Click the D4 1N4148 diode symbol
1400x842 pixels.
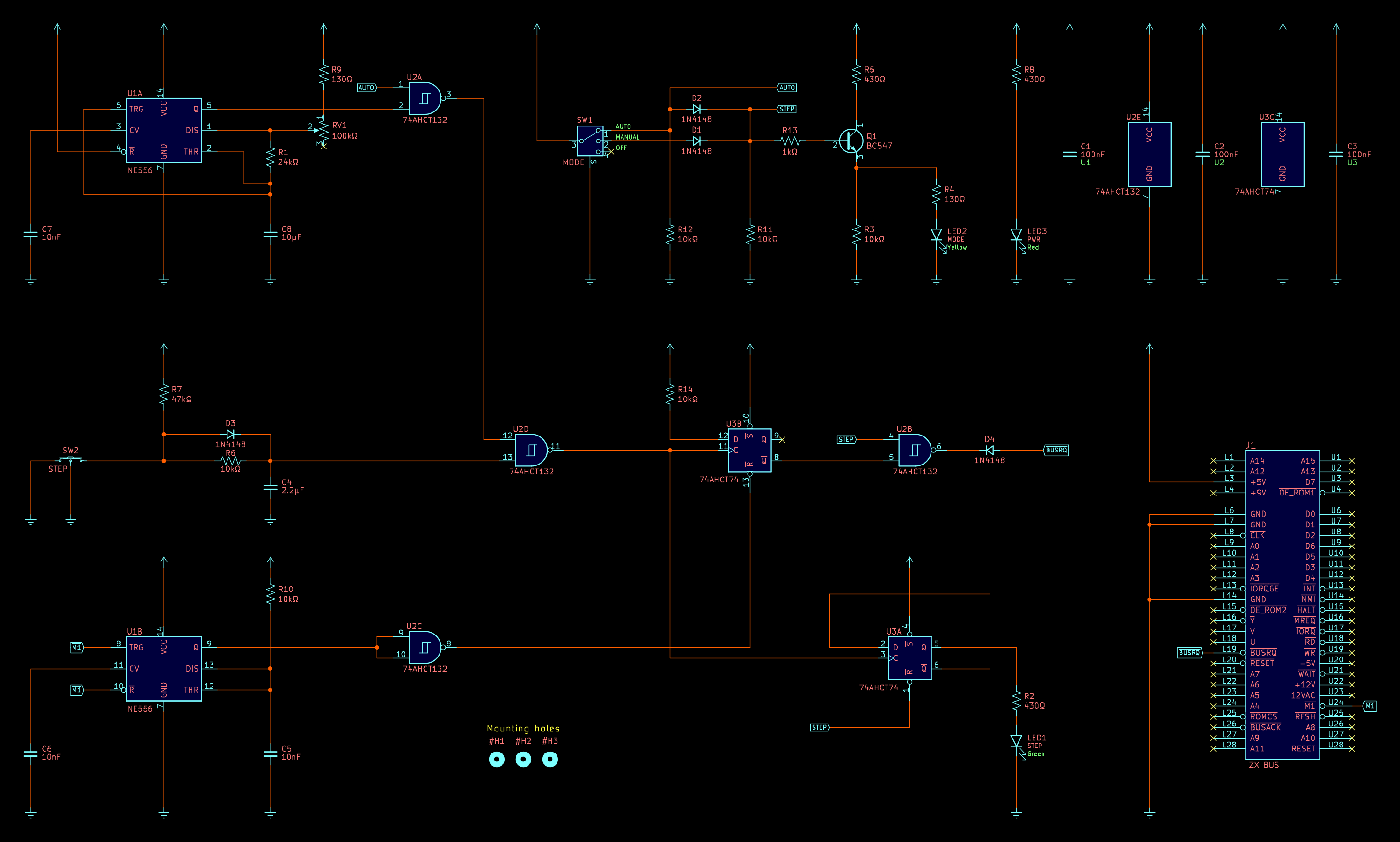click(990, 450)
